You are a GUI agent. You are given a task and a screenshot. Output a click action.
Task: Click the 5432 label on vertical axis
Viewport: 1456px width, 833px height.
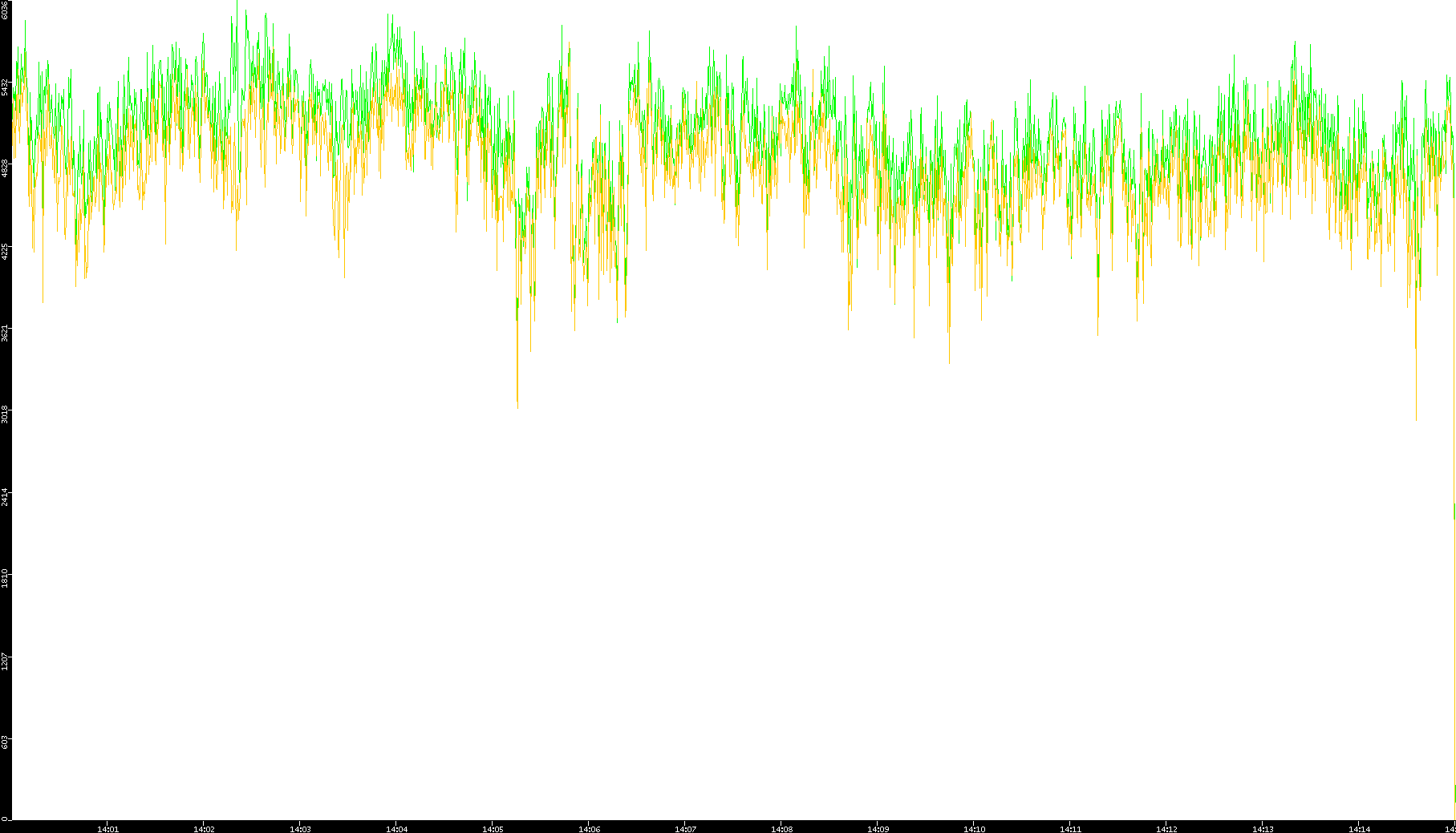point(6,87)
